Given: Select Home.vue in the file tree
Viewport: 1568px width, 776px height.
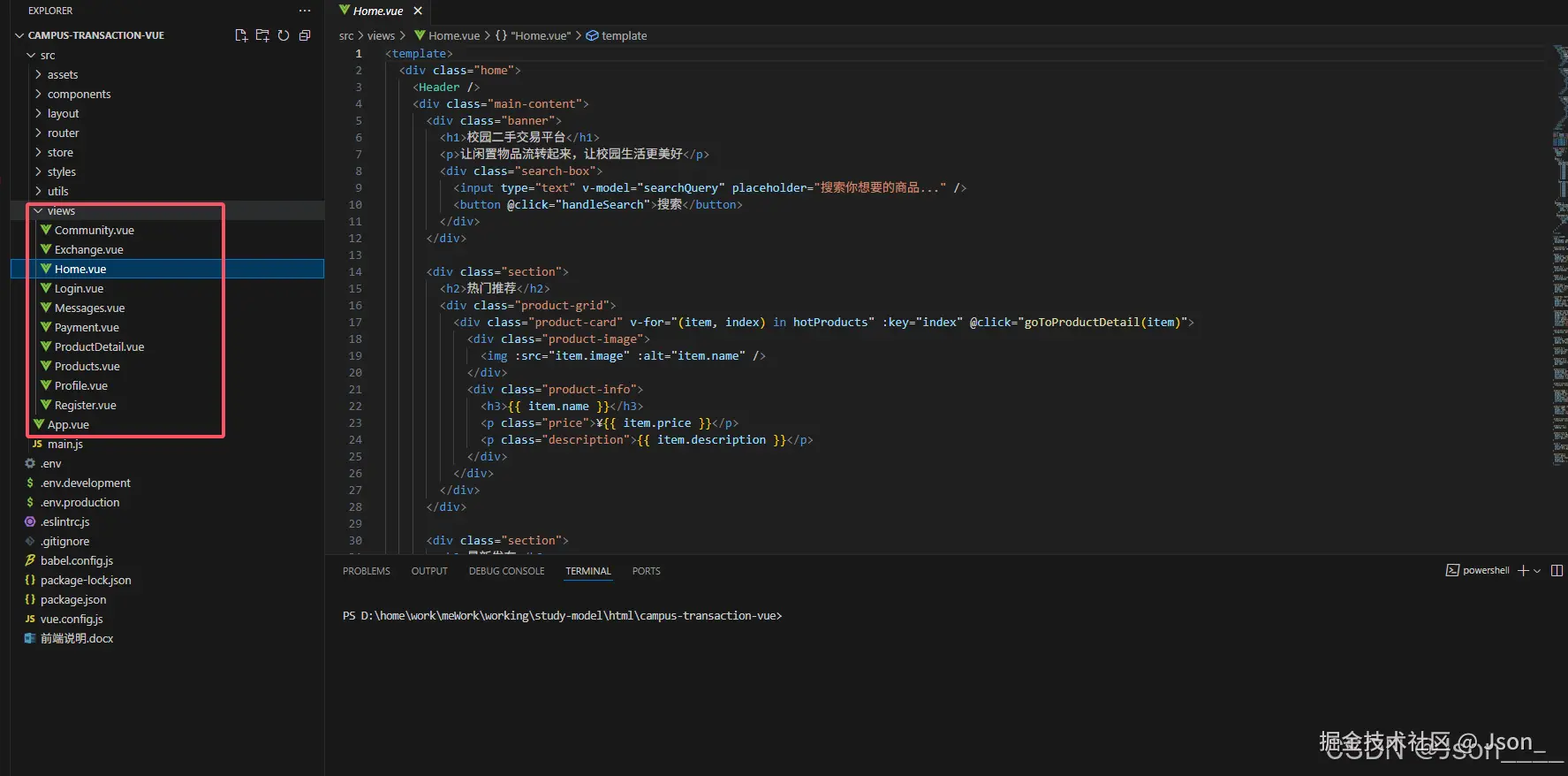Looking at the screenshot, I should point(168,269).
